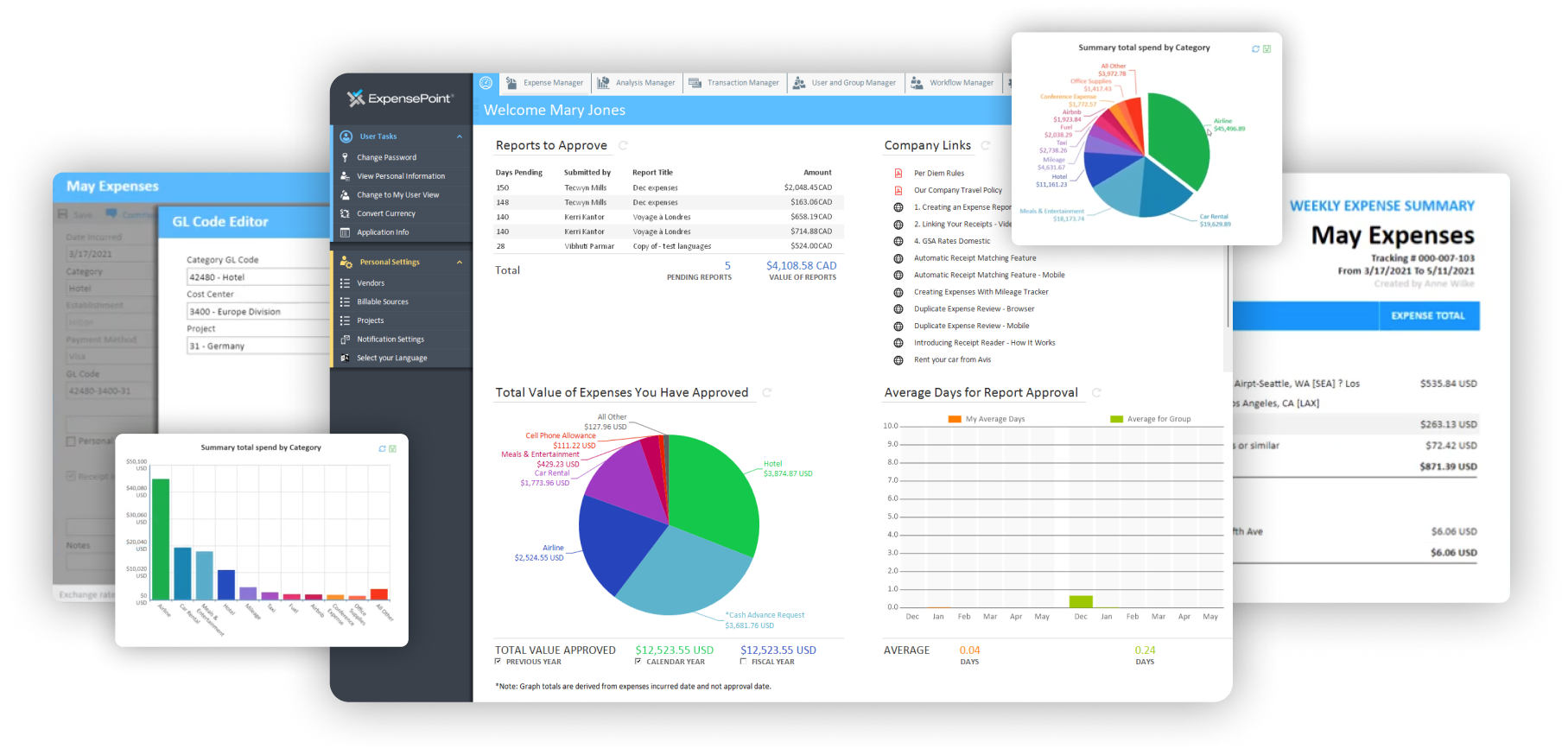Switch to the Expense Manager tab

[544, 83]
